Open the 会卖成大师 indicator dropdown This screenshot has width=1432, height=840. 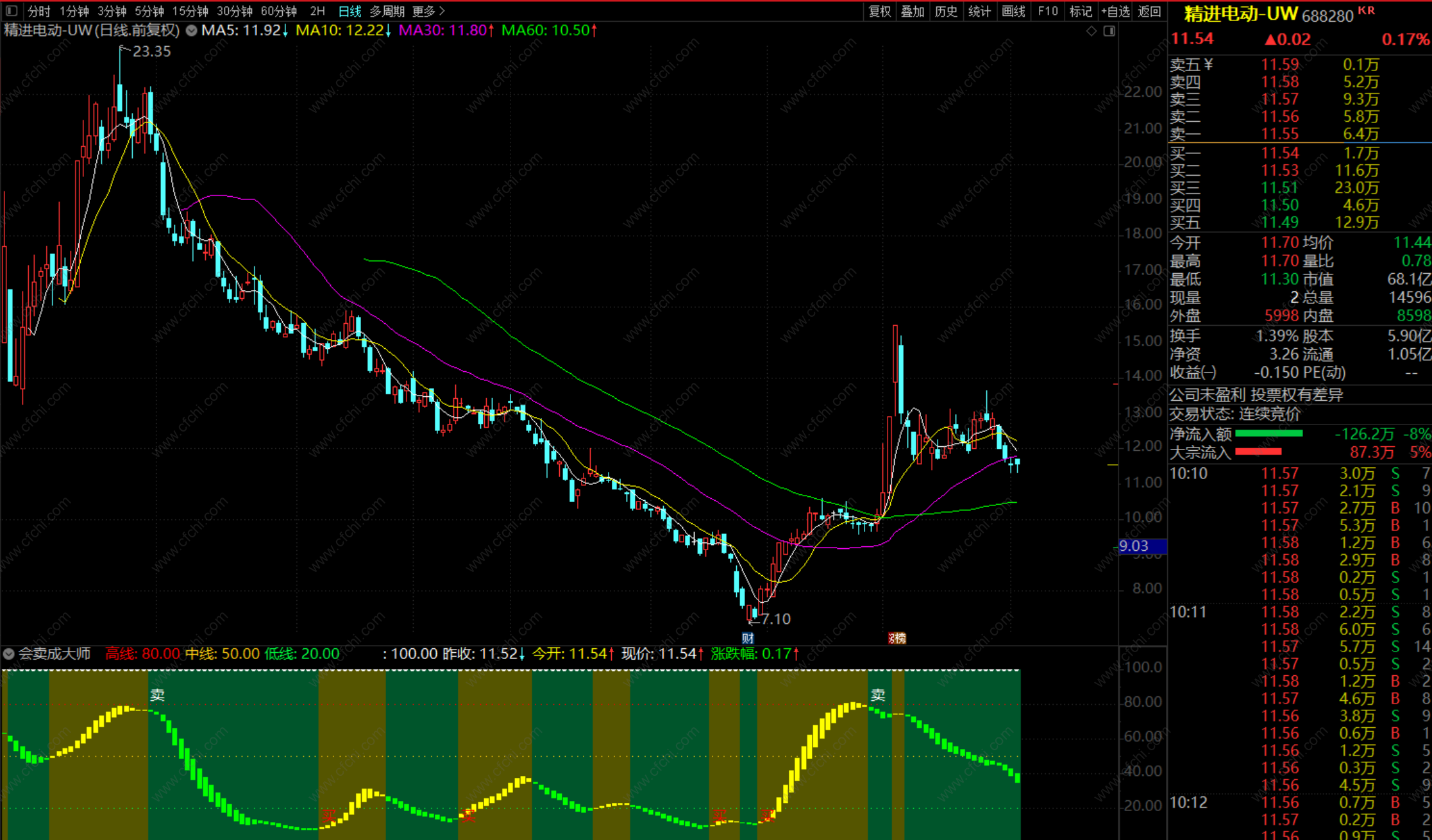pyautogui.click(x=9, y=654)
